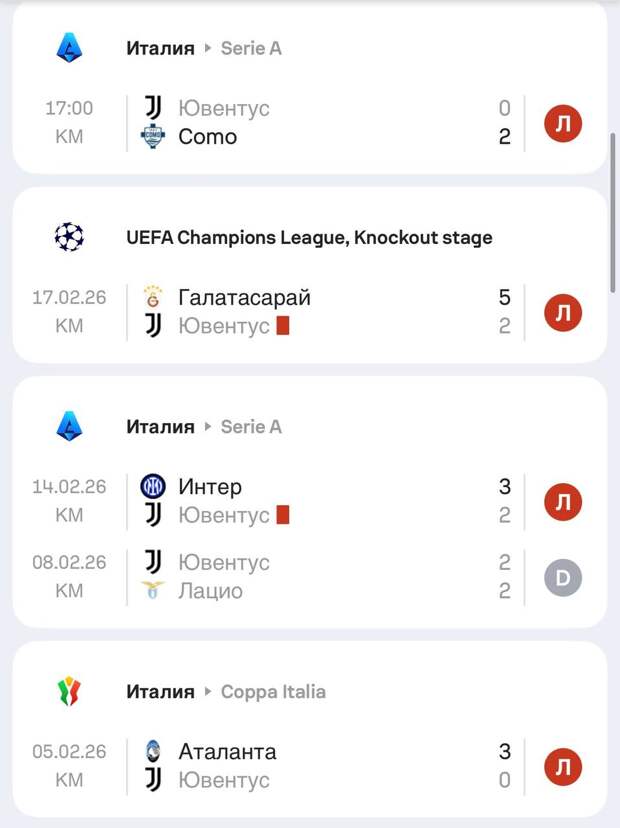Screen dimensions: 620x828
Task: Click the Coppa Italia trophy logo
Action: (69, 691)
